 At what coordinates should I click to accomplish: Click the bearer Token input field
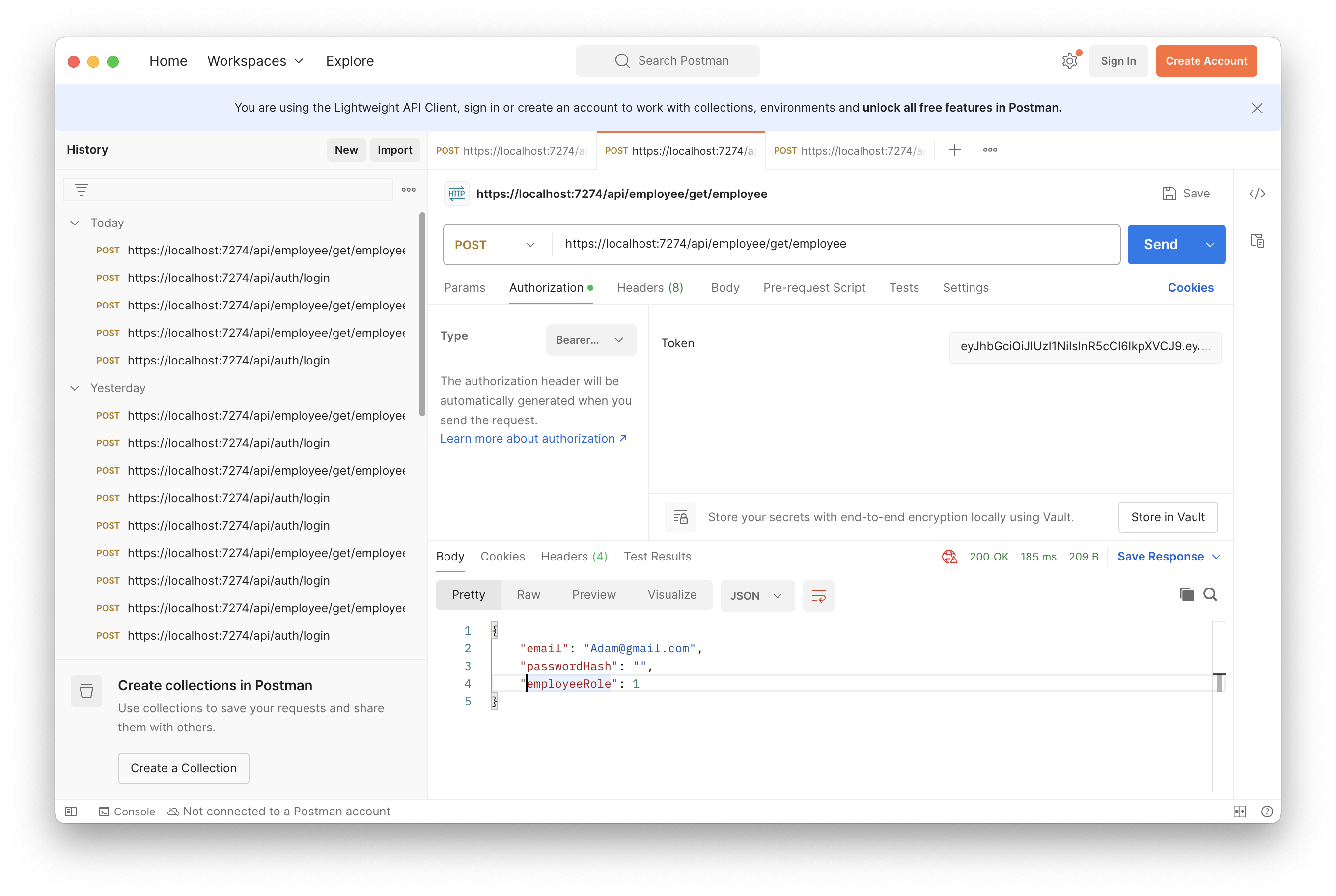click(1084, 347)
